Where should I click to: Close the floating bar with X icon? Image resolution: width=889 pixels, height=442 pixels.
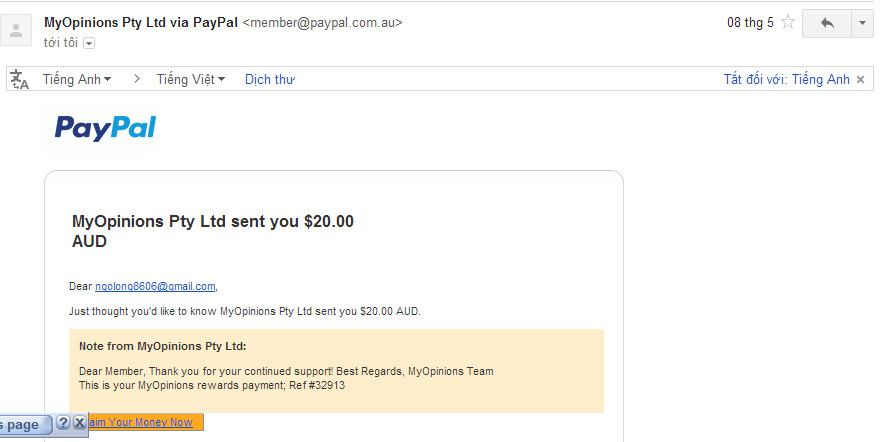(79, 423)
